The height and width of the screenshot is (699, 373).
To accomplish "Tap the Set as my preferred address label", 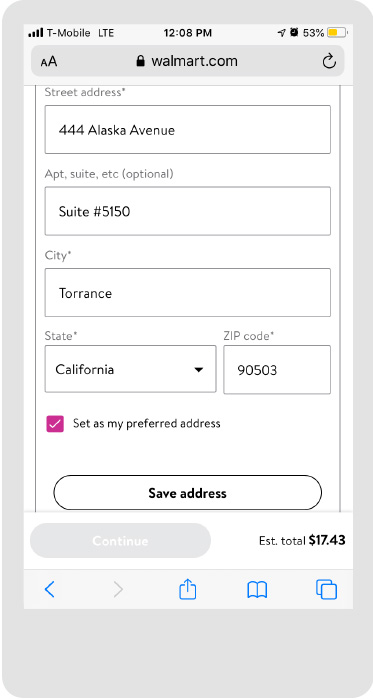I will coord(147,424).
